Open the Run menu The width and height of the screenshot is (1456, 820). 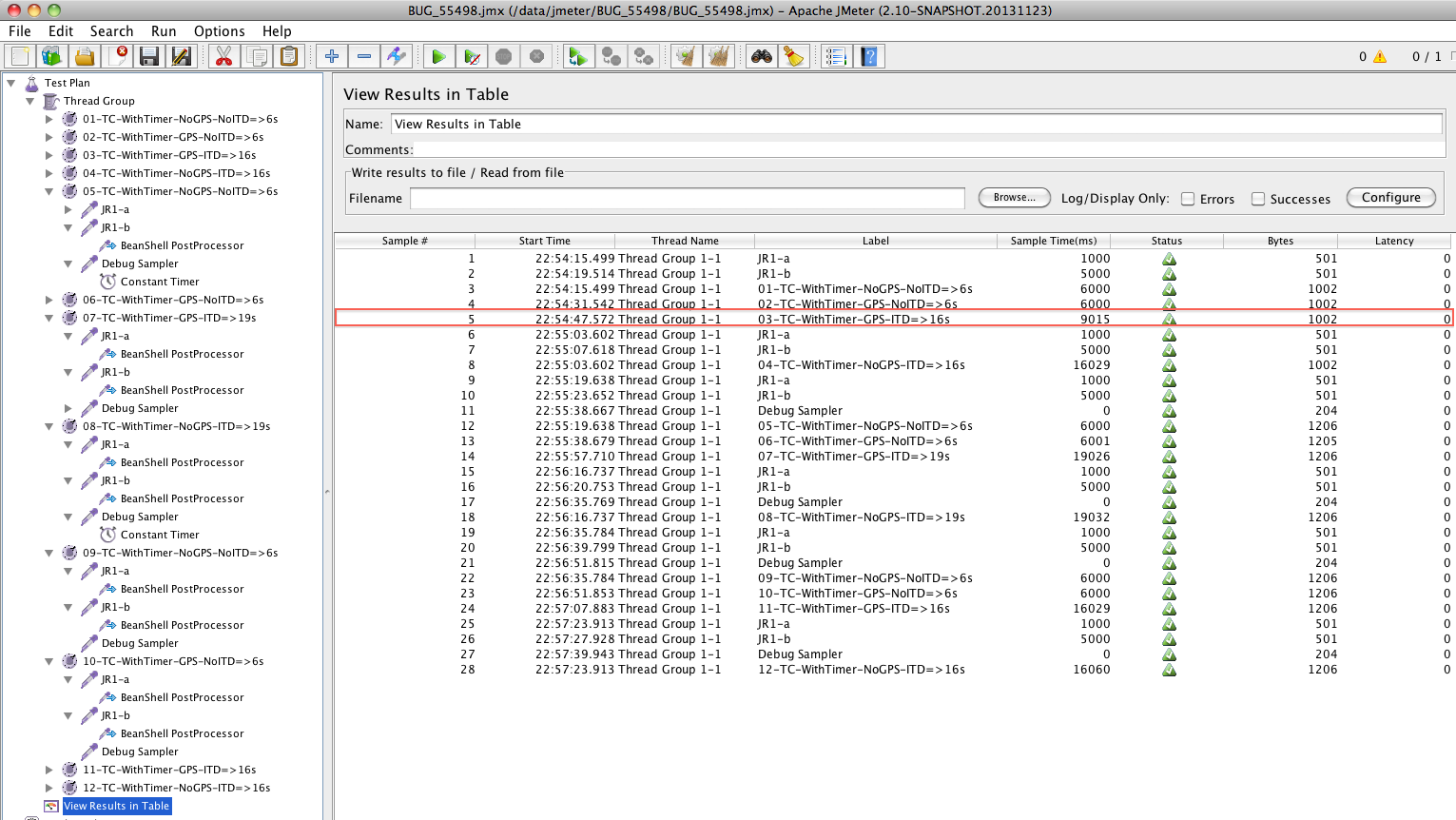163,30
